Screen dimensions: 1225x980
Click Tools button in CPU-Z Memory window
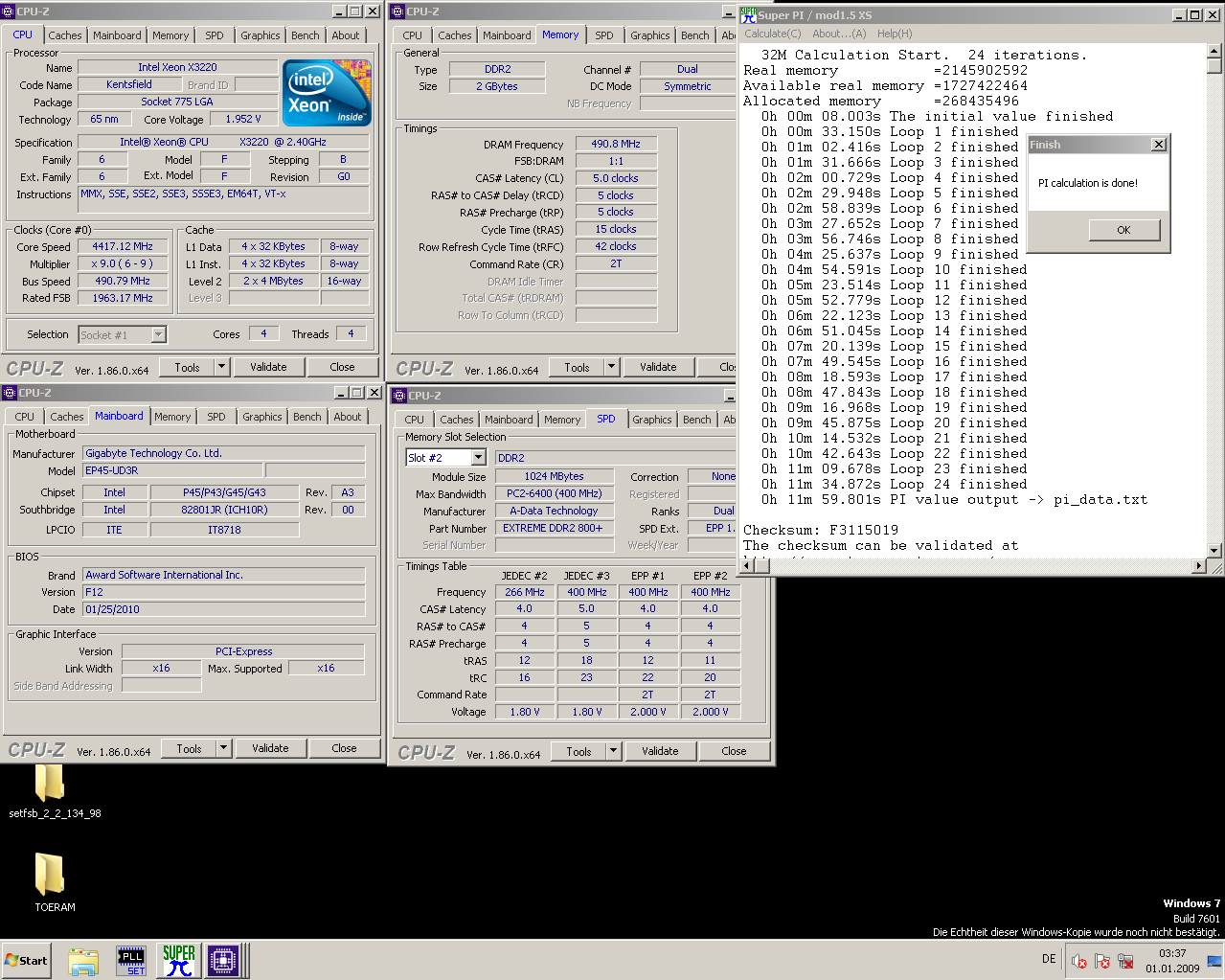click(x=577, y=367)
